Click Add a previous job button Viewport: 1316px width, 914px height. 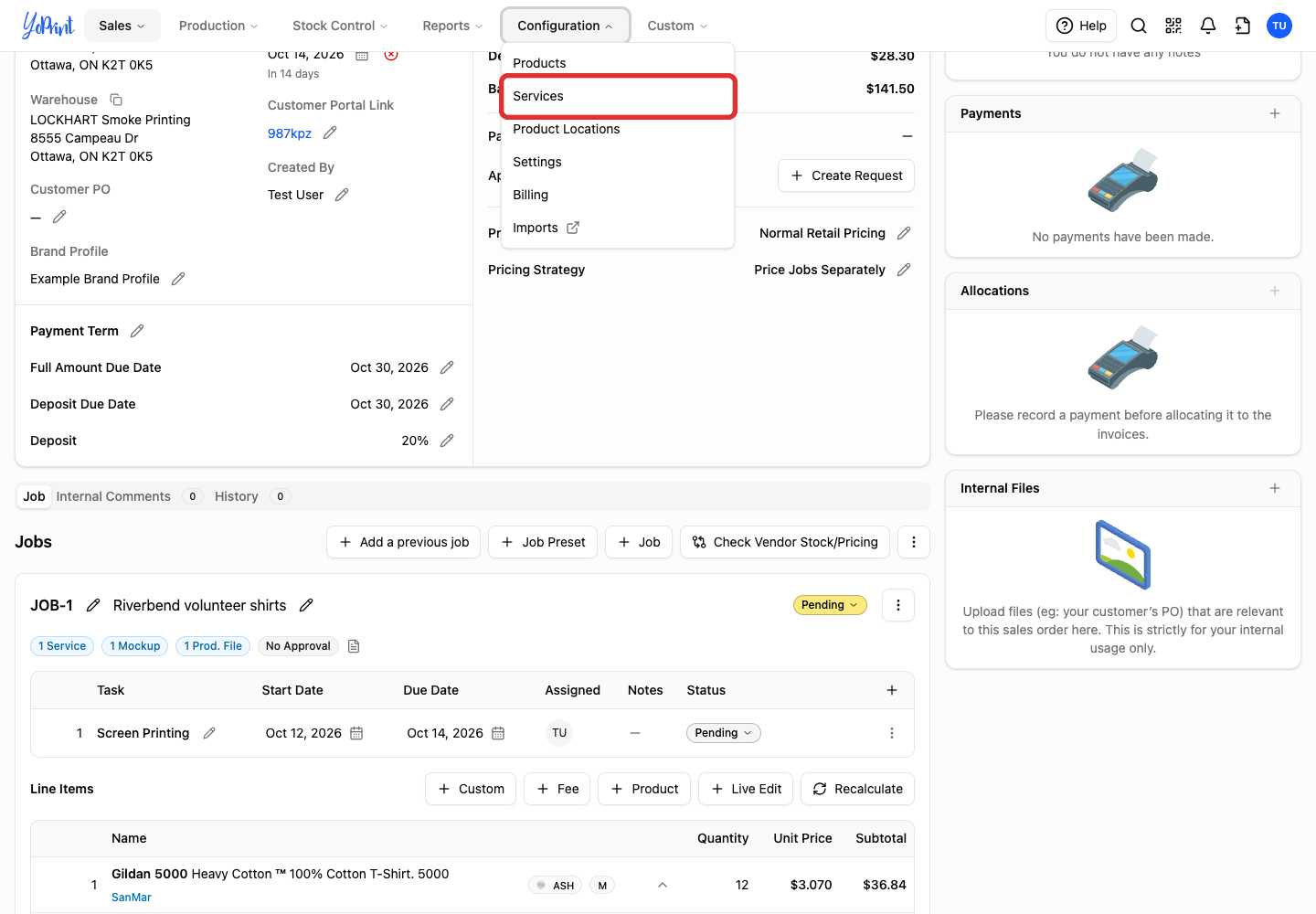(403, 542)
